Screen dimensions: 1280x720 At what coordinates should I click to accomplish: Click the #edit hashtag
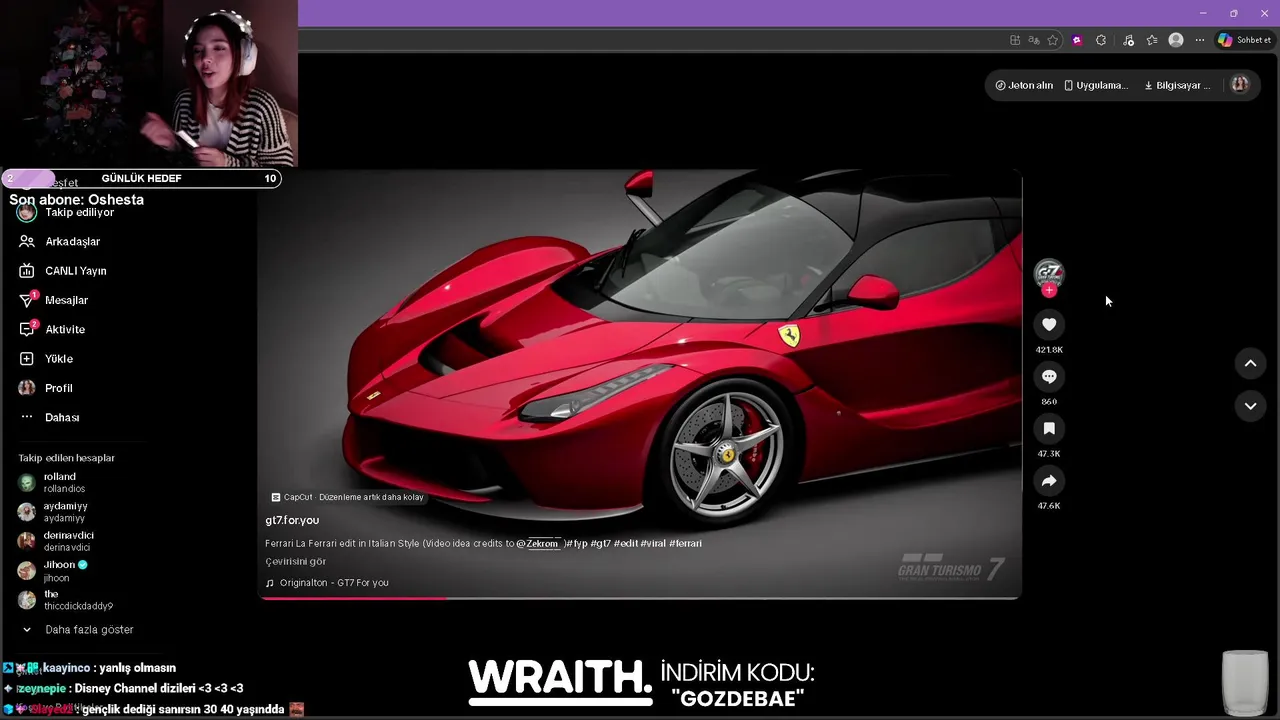[x=626, y=543]
